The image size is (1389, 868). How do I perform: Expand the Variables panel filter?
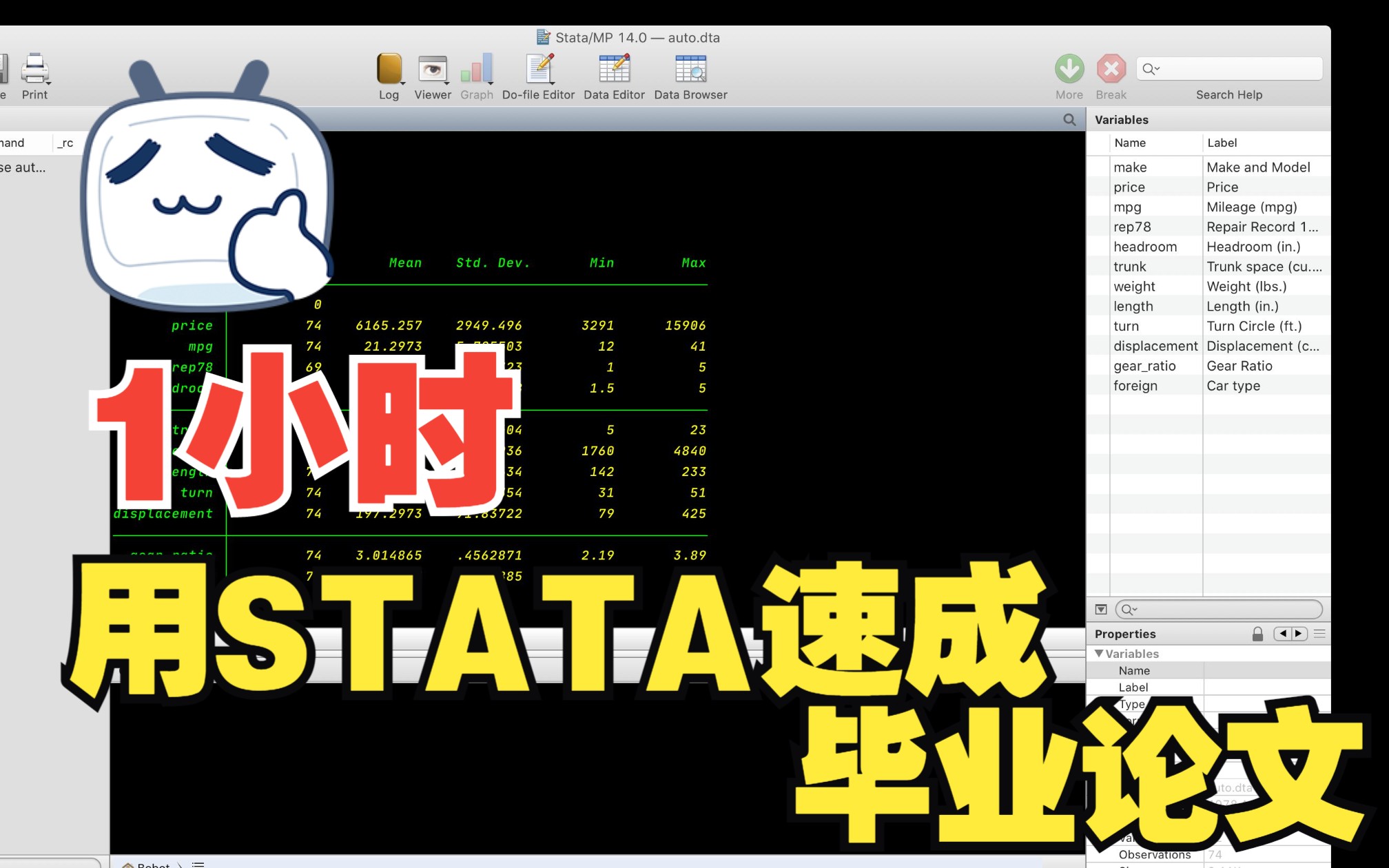click(1100, 609)
